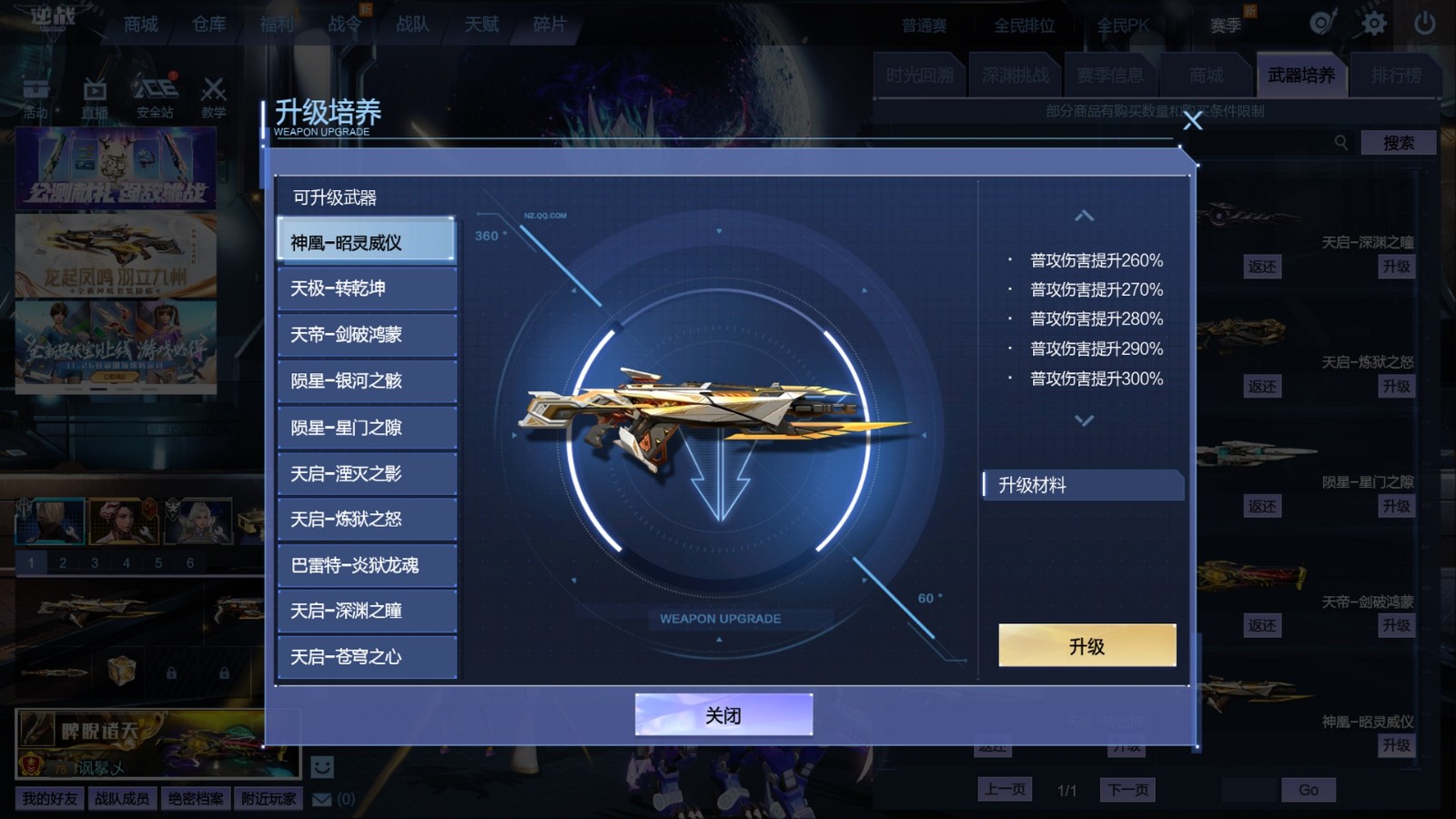Open the 直播 live stream icon
This screenshot has width=1456, height=819.
pyautogui.click(x=95, y=97)
